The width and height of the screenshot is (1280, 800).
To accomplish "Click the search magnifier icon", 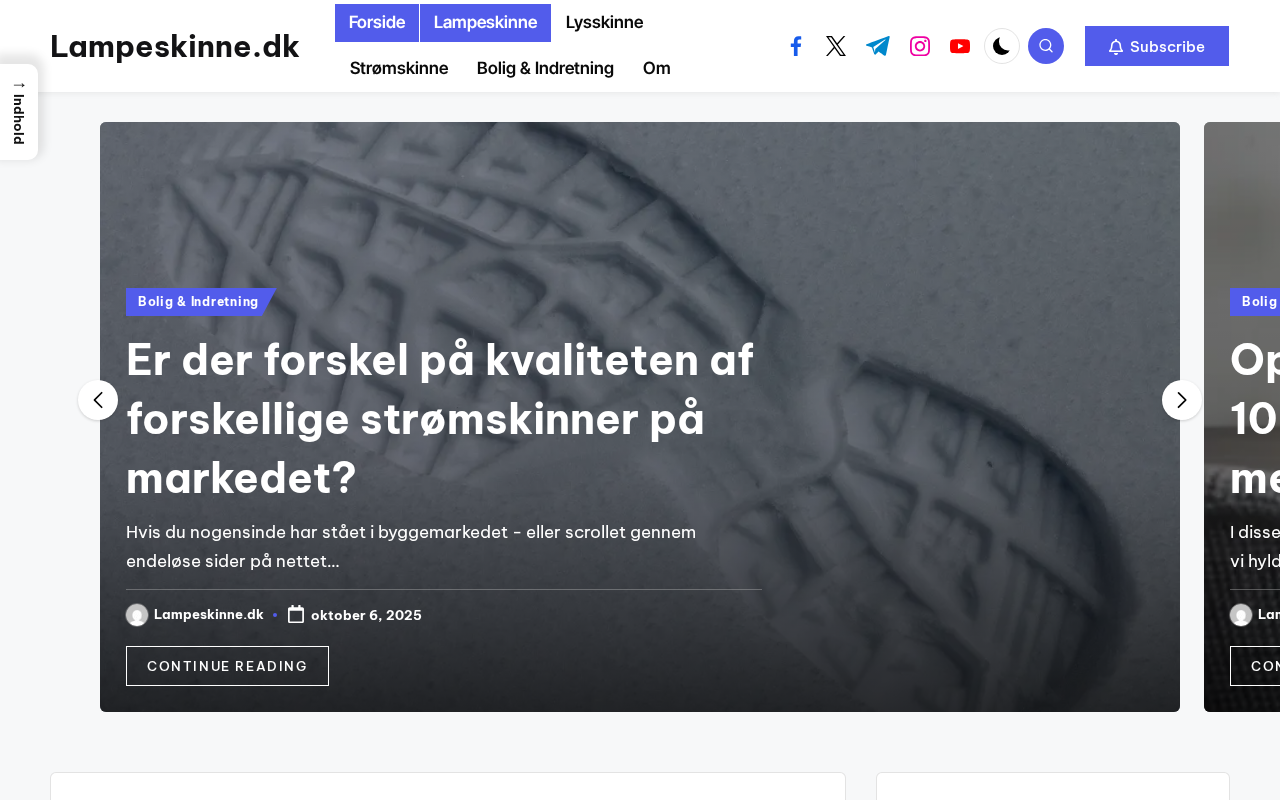I will tap(1046, 46).
